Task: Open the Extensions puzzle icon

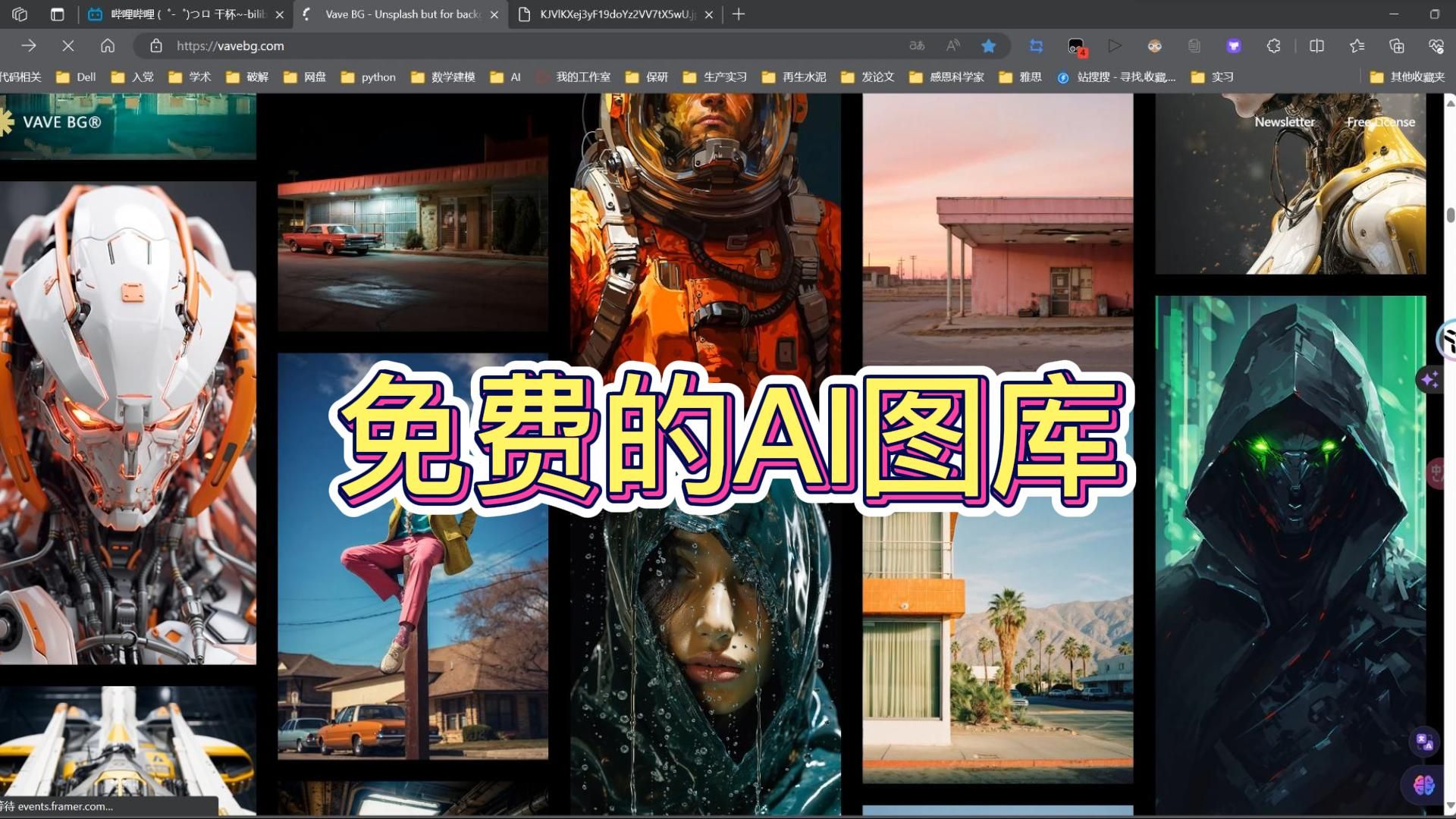Action: pos(1273,46)
